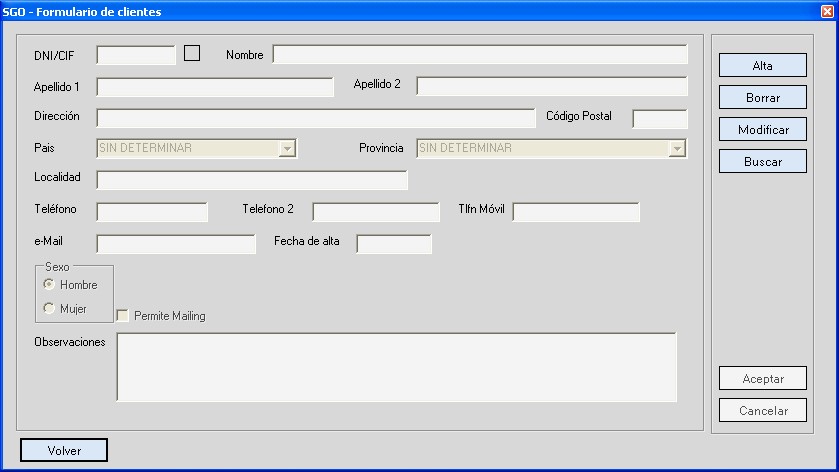
Task: Focus the Nombre input field
Action: pyautogui.click(x=480, y=54)
